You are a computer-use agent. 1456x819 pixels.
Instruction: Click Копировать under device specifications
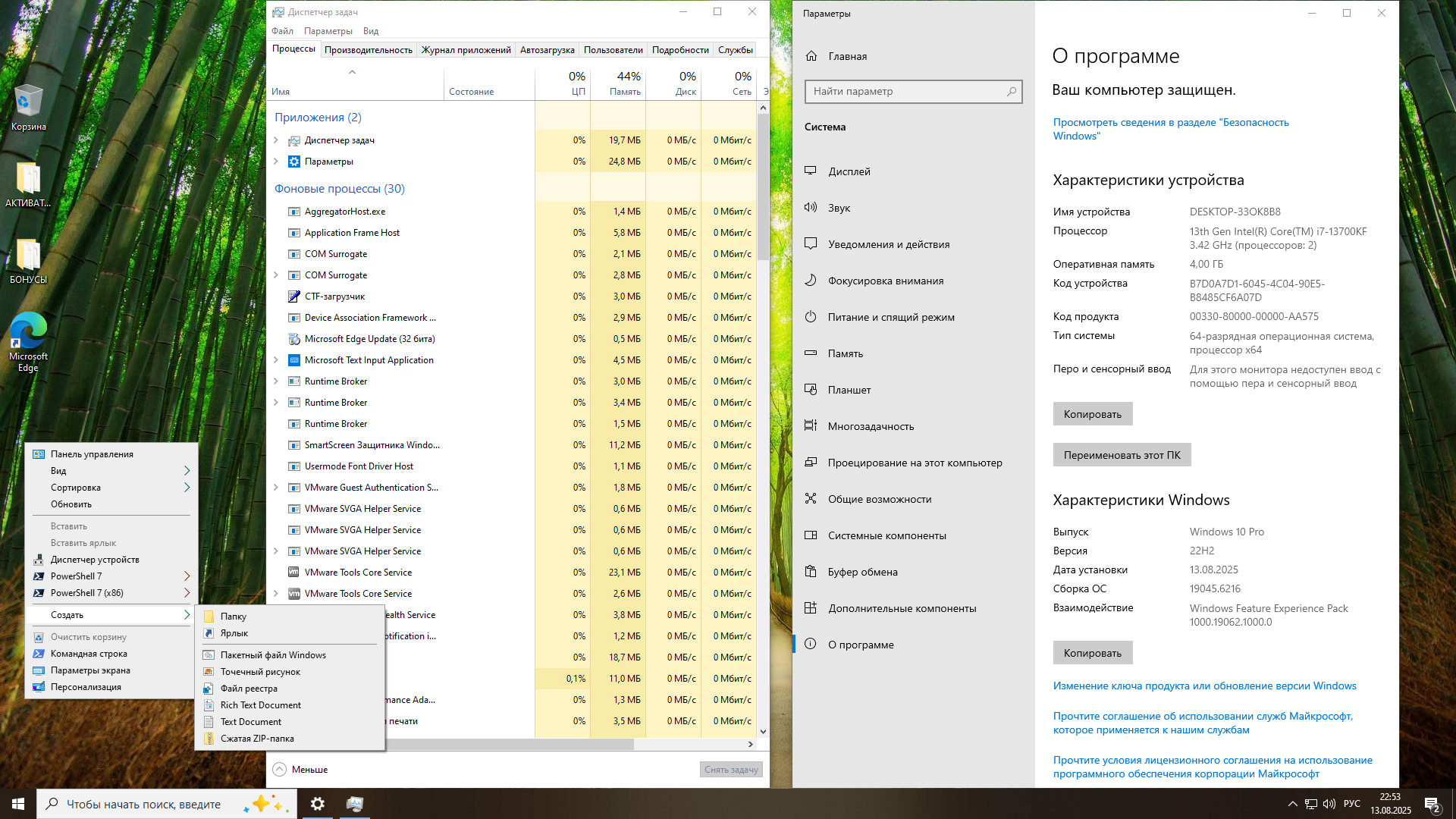1092,414
